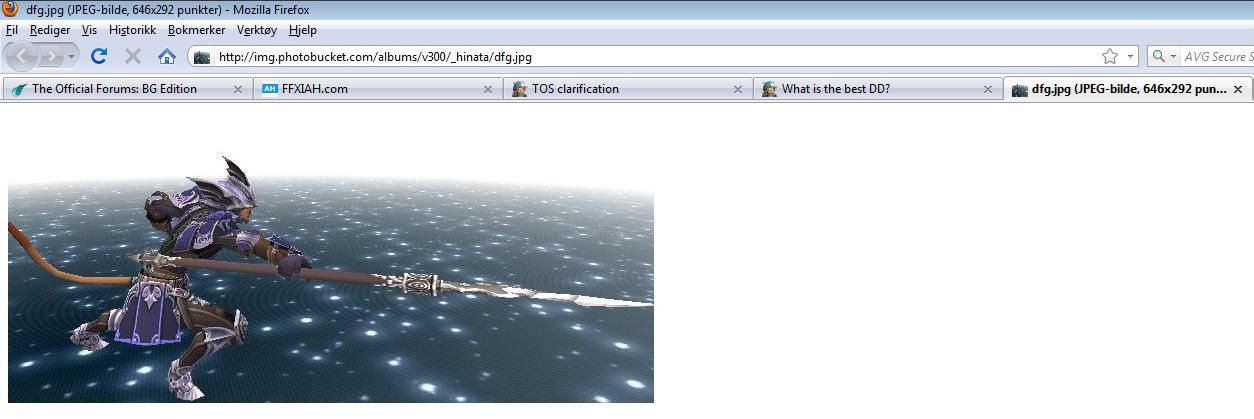The width and height of the screenshot is (1254, 419).
Task: Click the Forward navigation arrow
Action: point(52,57)
